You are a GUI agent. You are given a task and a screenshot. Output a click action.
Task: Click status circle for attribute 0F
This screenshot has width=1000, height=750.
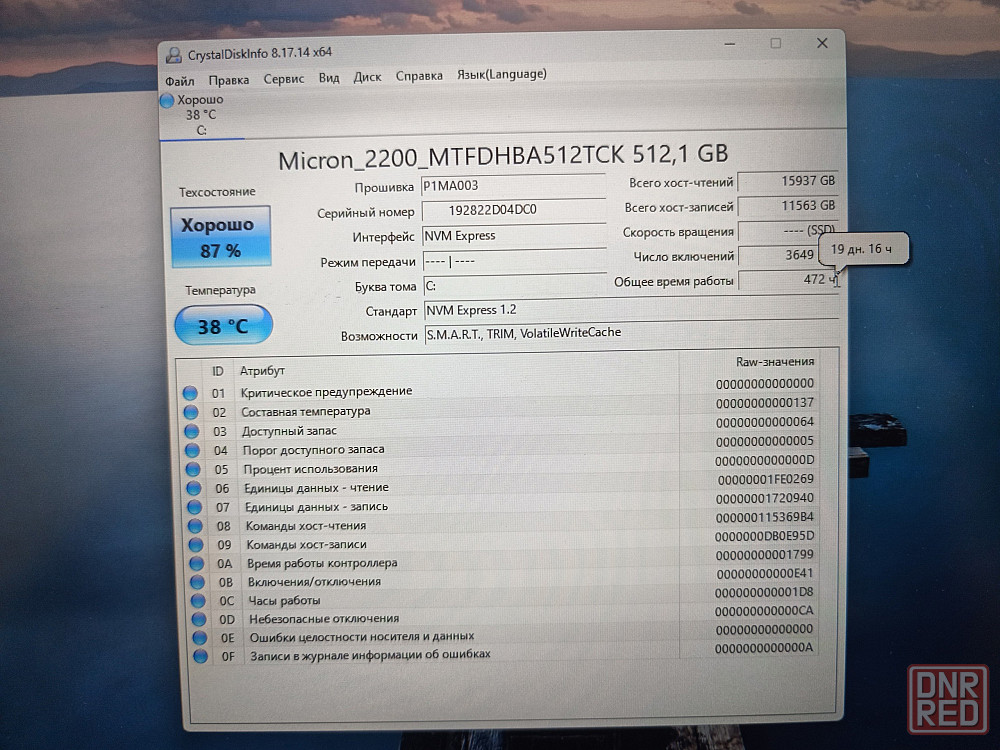(x=200, y=656)
